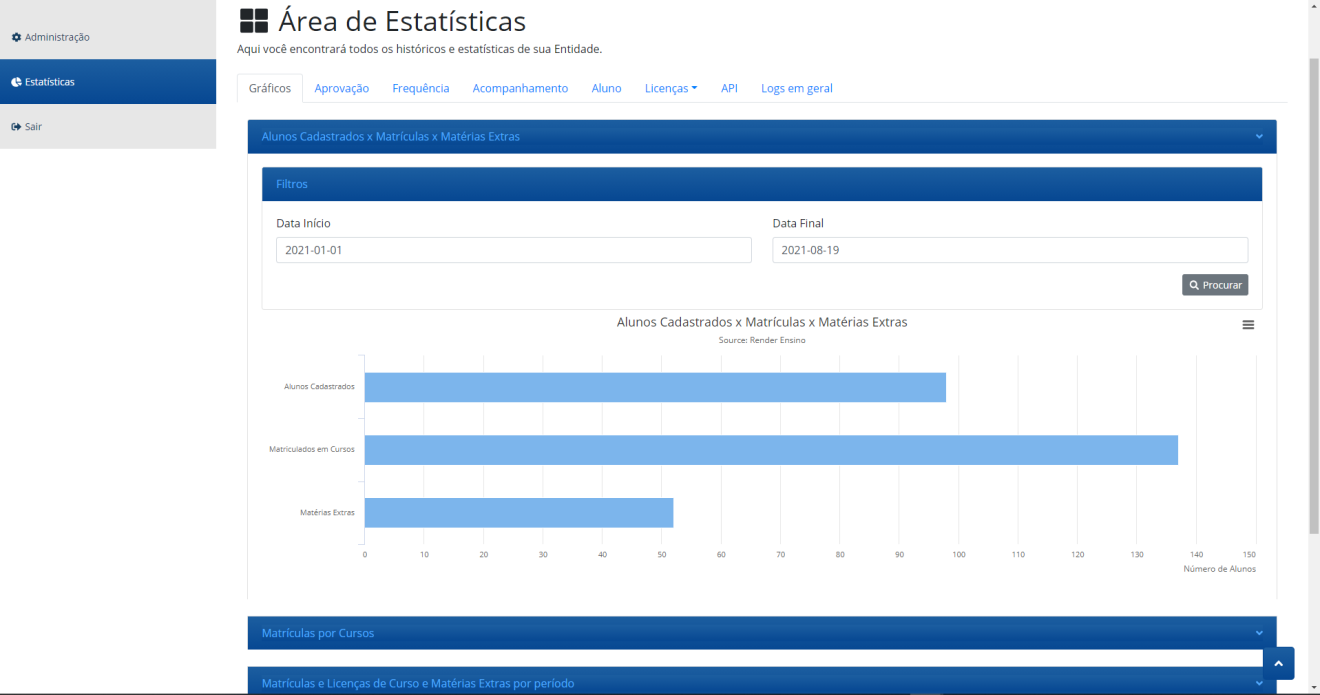
Task: Click the Administração gear icon
Action: pyautogui.click(x=15, y=36)
